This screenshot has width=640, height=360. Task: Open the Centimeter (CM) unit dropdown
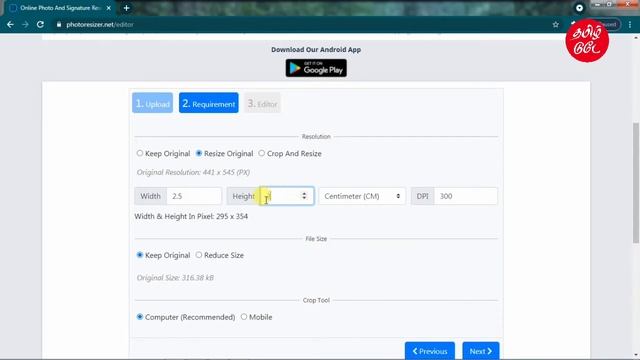point(362,196)
